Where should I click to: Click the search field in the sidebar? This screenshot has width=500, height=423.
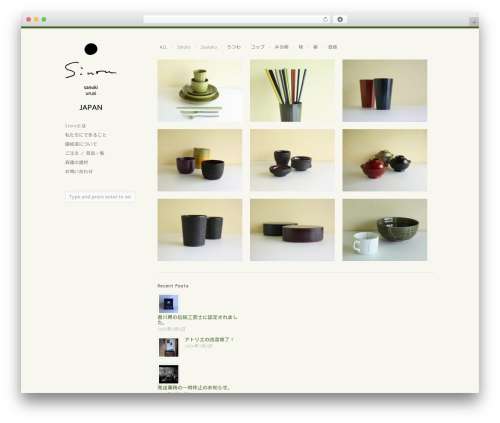pyautogui.click(x=100, y=197)
